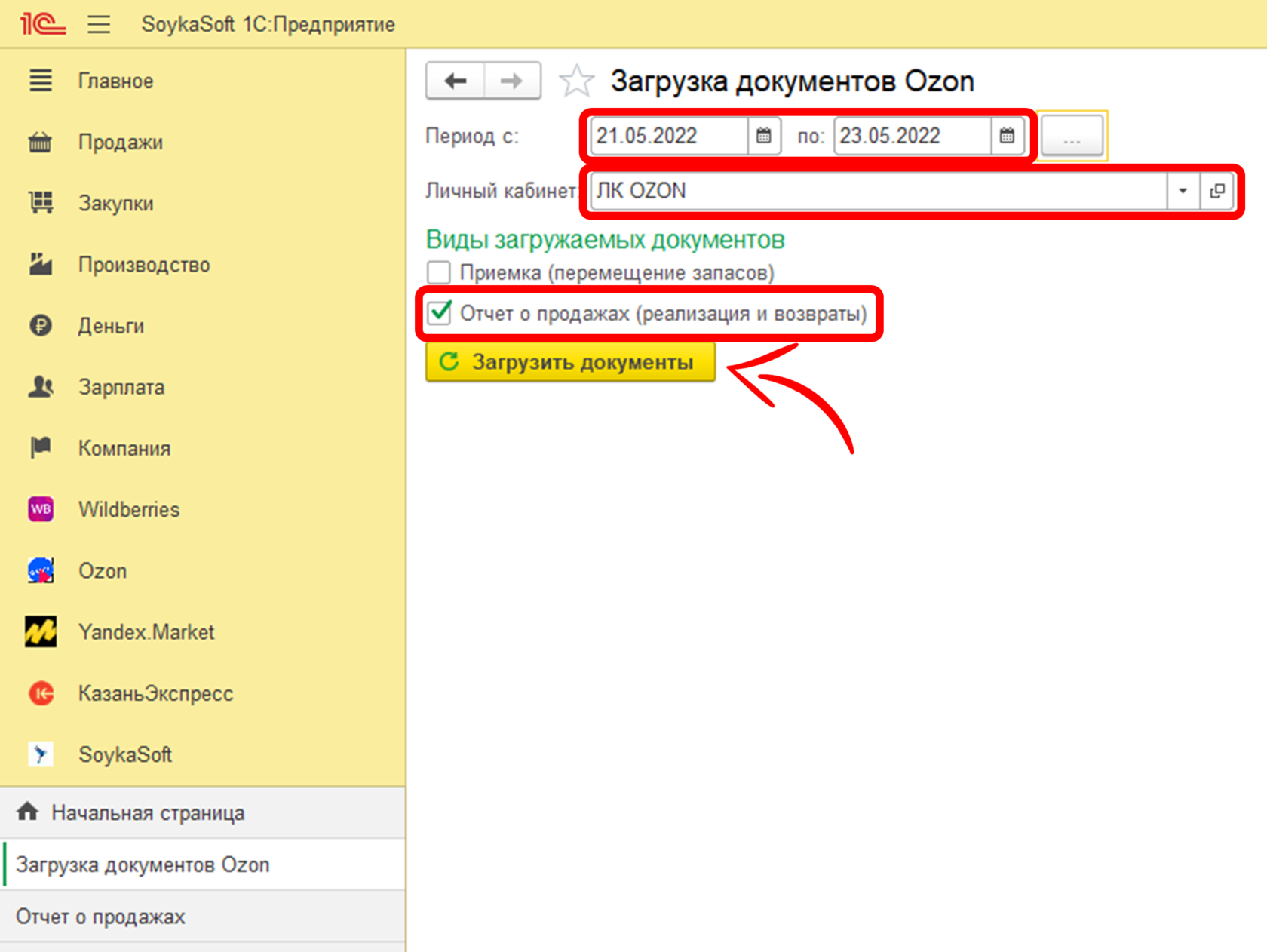Click the Деньги ruble coin icon

(41, 325)
